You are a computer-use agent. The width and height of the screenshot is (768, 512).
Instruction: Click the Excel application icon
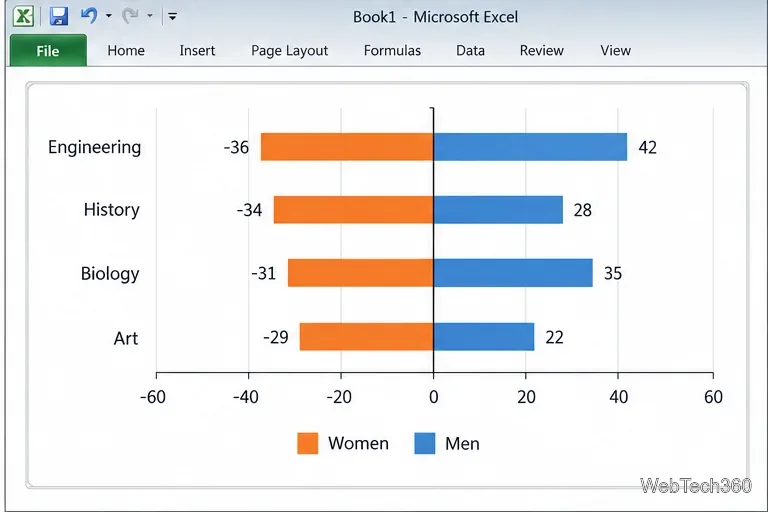click(x=23, y=16)
